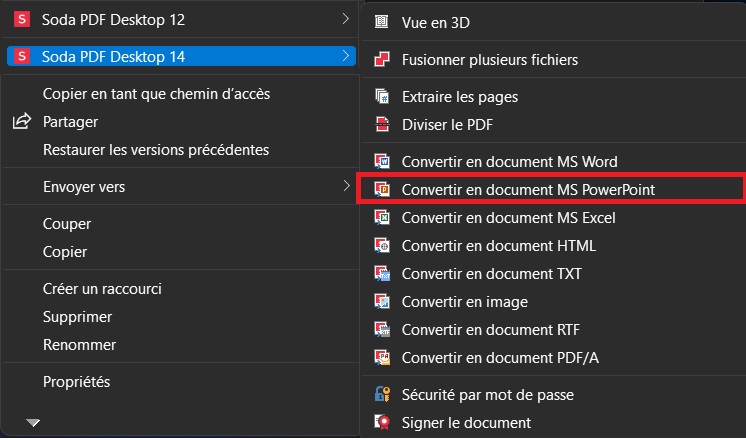Click the Soda PDF Desktop 14 logo icon
This screenshot has height=440, width=746.
pyautogui.click(x=22, y=56)
